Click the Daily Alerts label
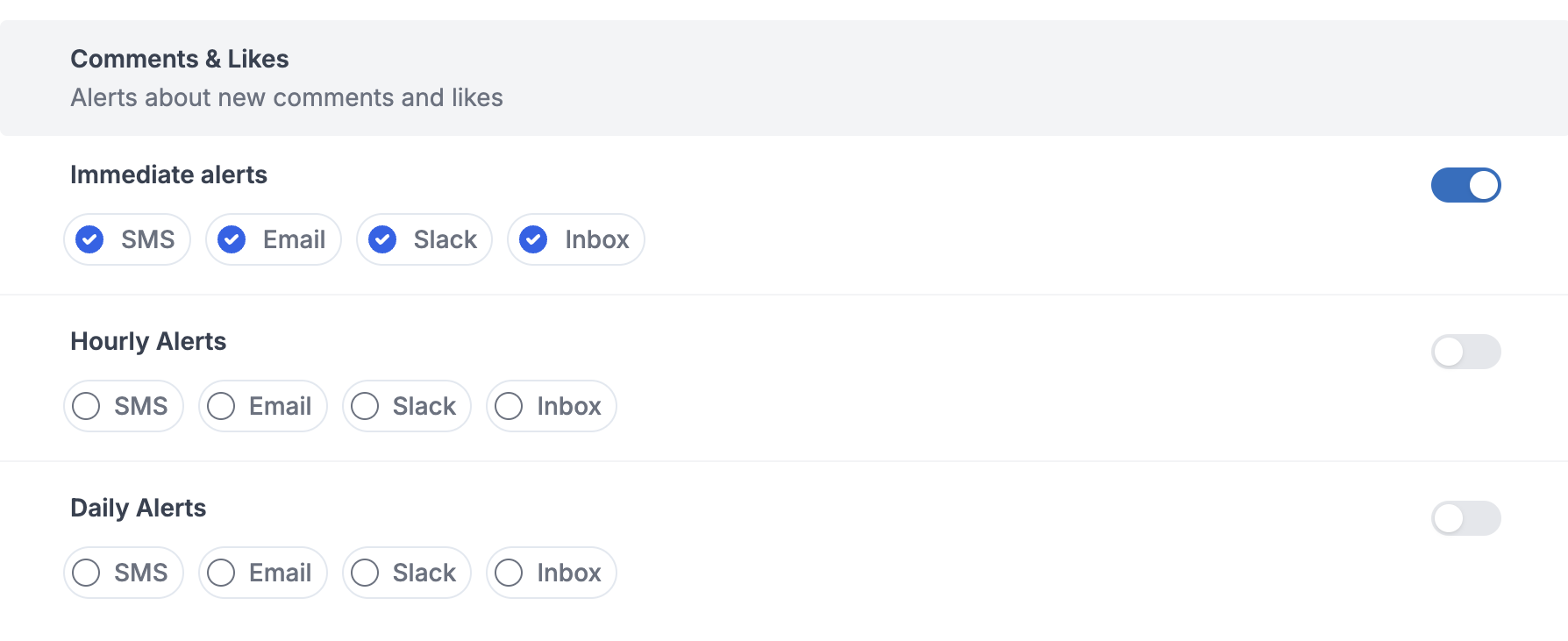Image resolution: width=1568 pixels, height=641 pixels. [139, 508]
